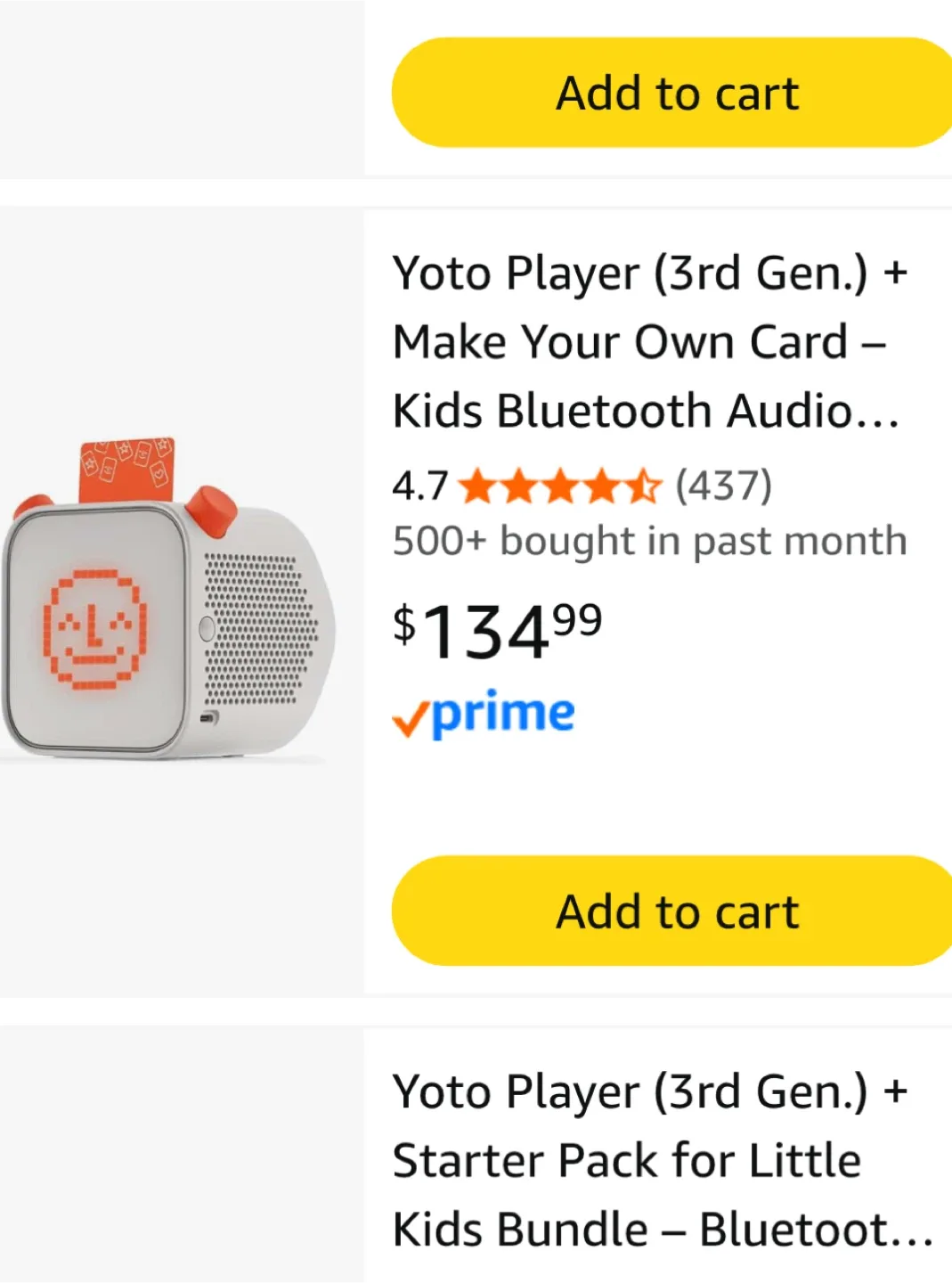Click the 500+ bought in past month text
Screen dimensions: 952x1283
pyautogui.click(x=649, y=541)
